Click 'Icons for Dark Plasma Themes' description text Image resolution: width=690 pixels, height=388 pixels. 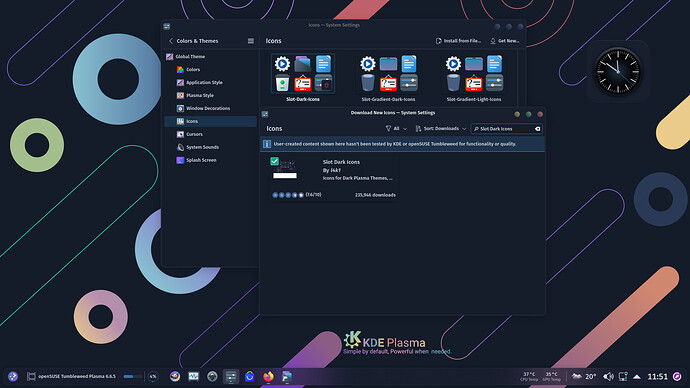pyautogui.click(x=357, y=178)
